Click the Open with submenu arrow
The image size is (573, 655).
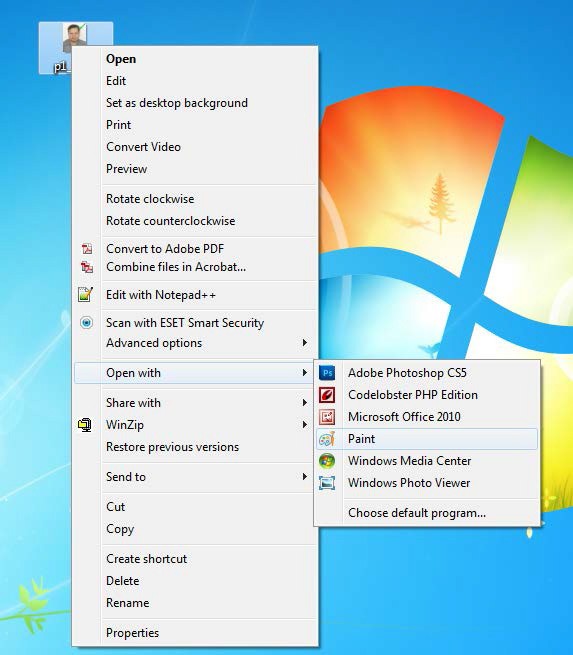[x=305, y=373]
